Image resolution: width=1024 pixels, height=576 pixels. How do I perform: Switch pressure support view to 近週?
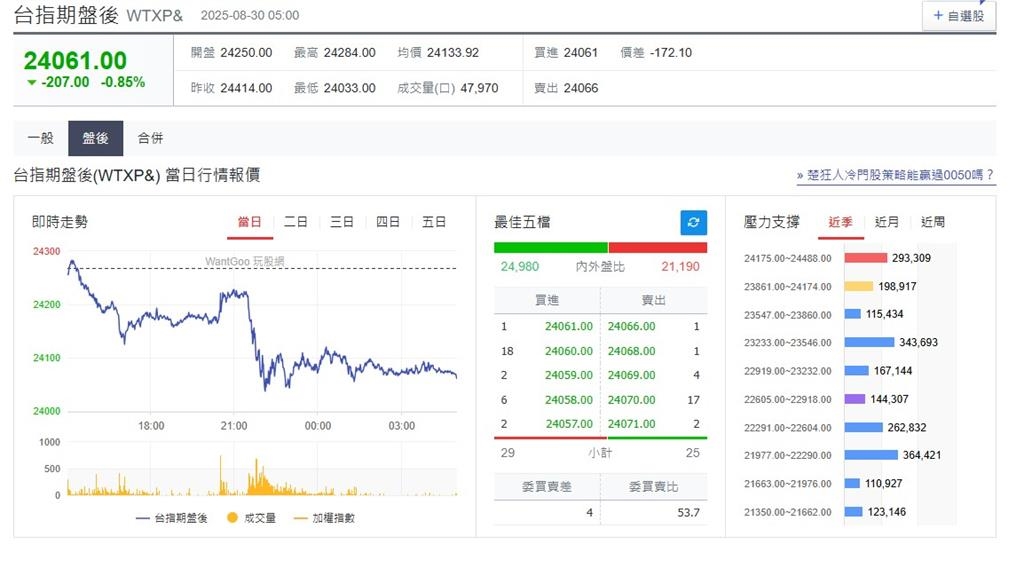[x=932, y=222]
